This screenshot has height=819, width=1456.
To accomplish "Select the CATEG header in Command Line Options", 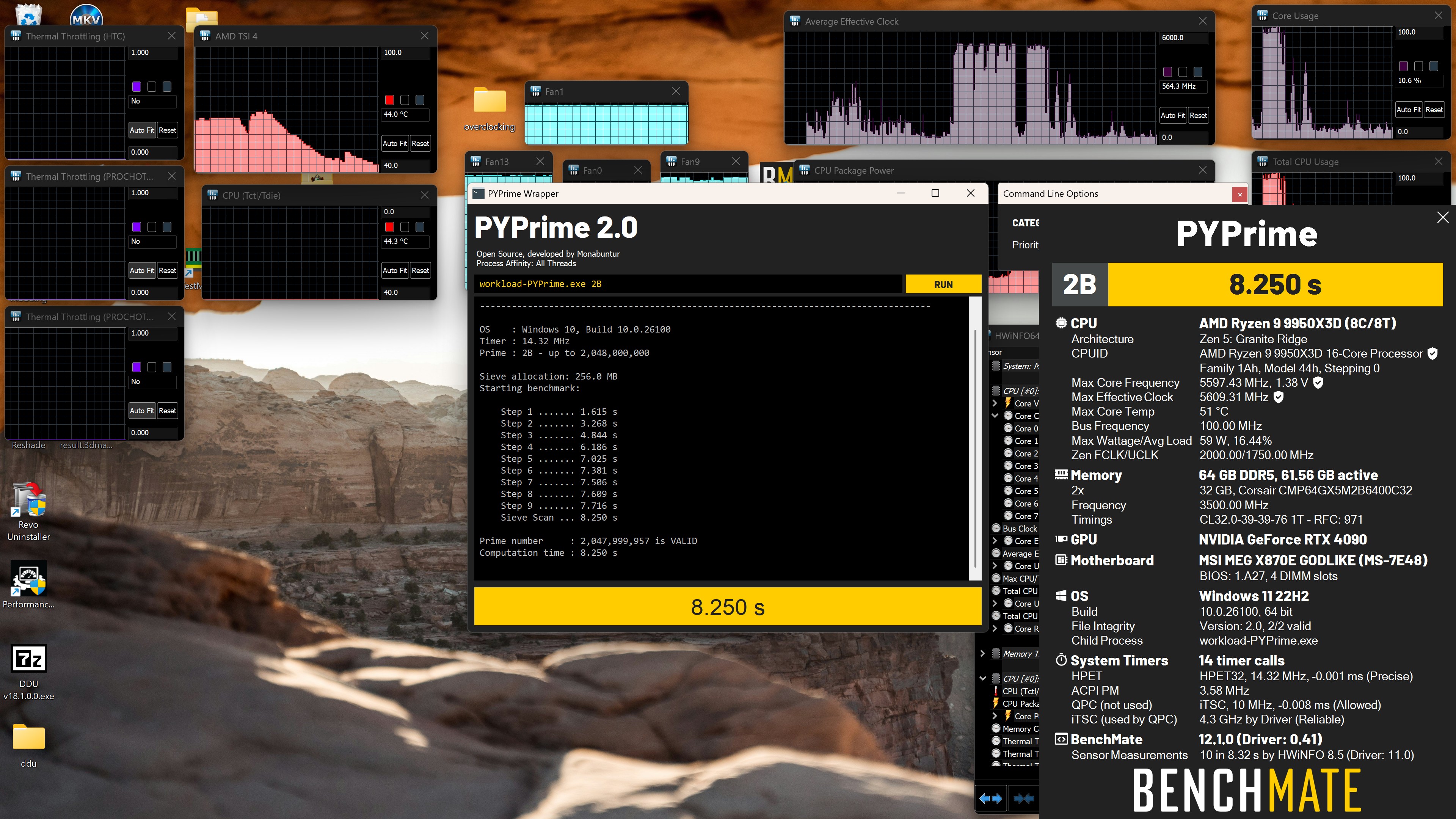I will [1025, 223].
